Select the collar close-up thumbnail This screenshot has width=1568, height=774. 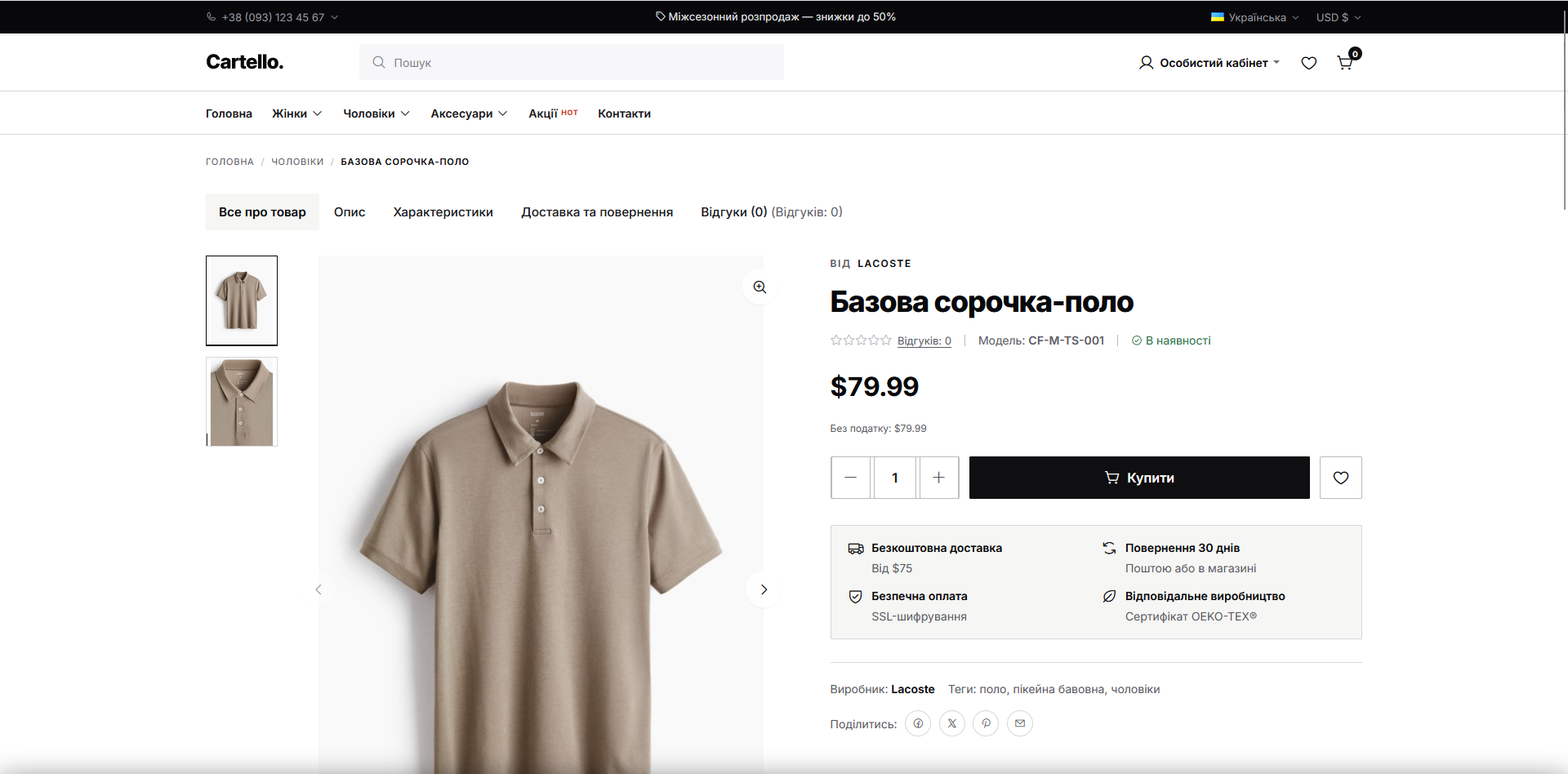click(242, 402)
